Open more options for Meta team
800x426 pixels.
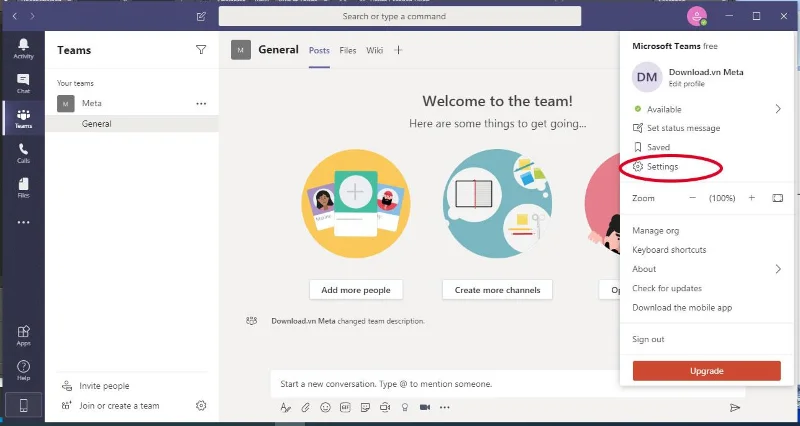(x=201, y=104)
